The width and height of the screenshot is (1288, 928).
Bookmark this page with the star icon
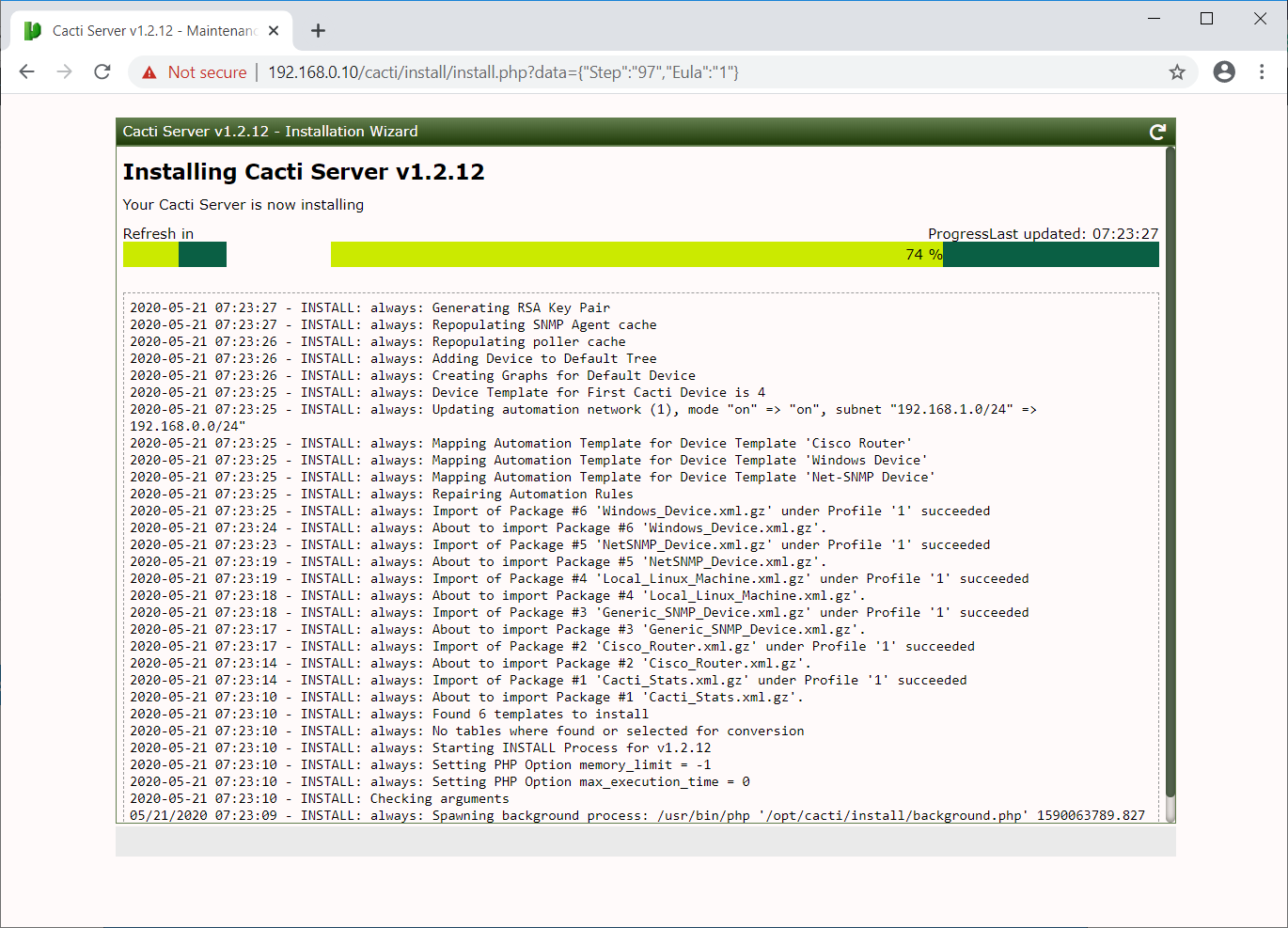coord(1177,71)
